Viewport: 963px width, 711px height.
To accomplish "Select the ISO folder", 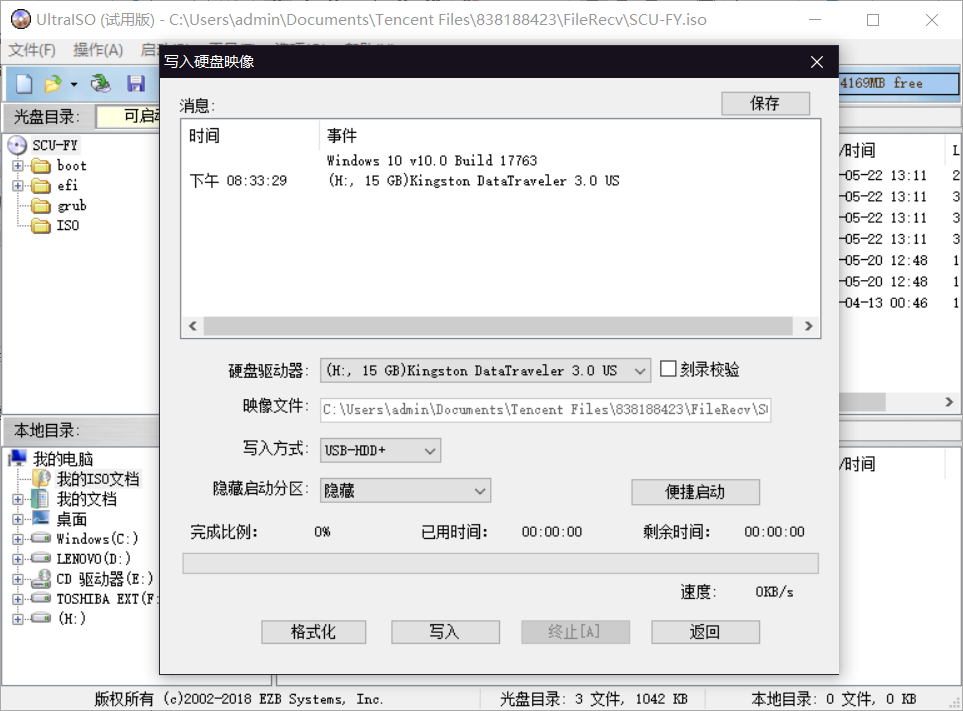I will pyautogui.click(x=55, y=225).
